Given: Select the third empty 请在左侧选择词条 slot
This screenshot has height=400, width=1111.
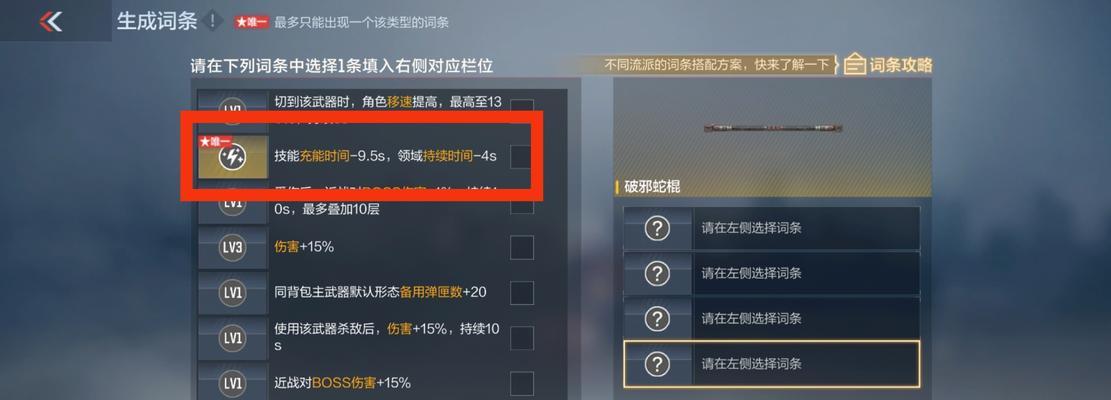Looking at the screenshot, I should (772, 319).
